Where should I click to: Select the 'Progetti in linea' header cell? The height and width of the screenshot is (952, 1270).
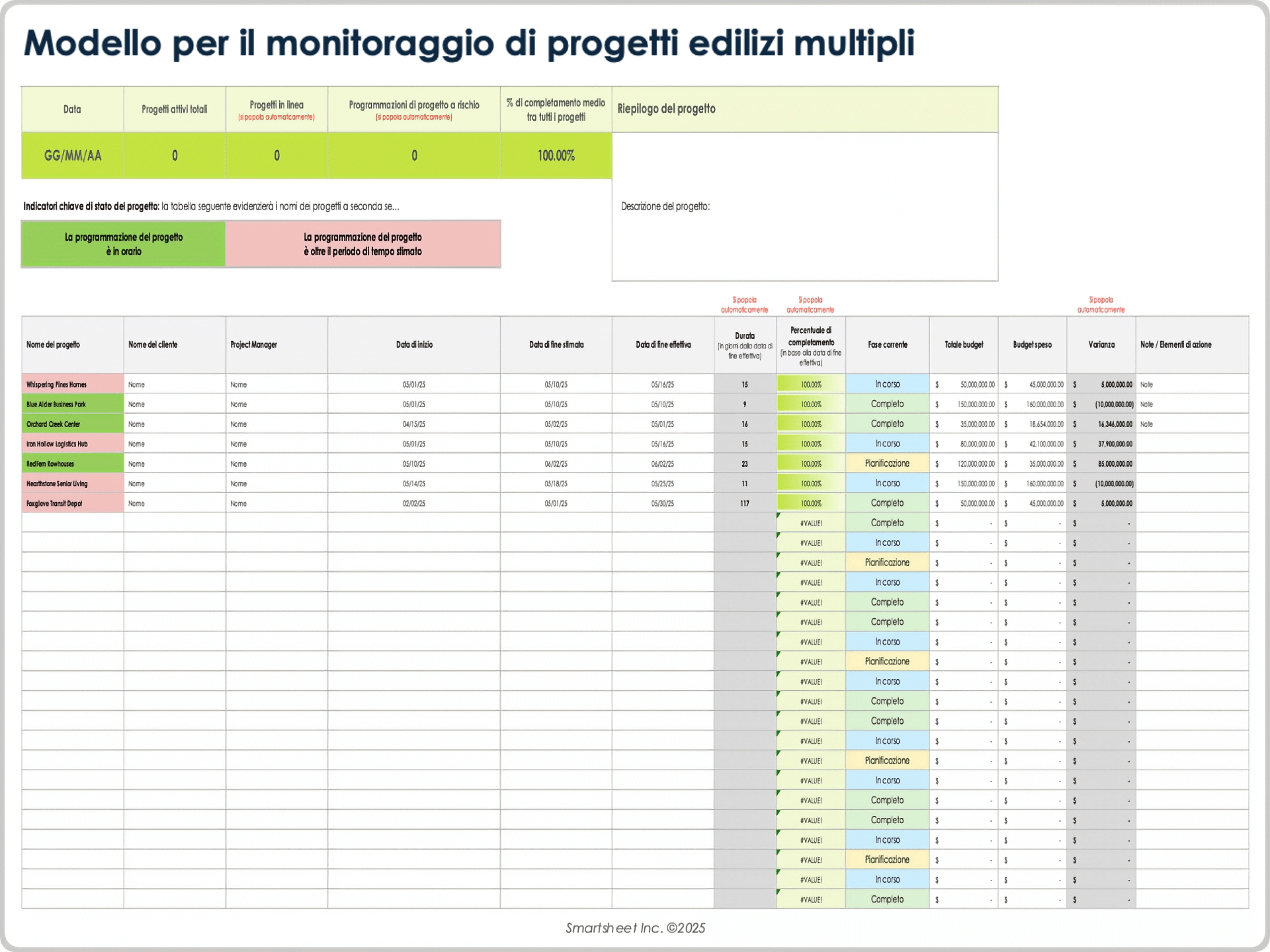click(276, 109)
